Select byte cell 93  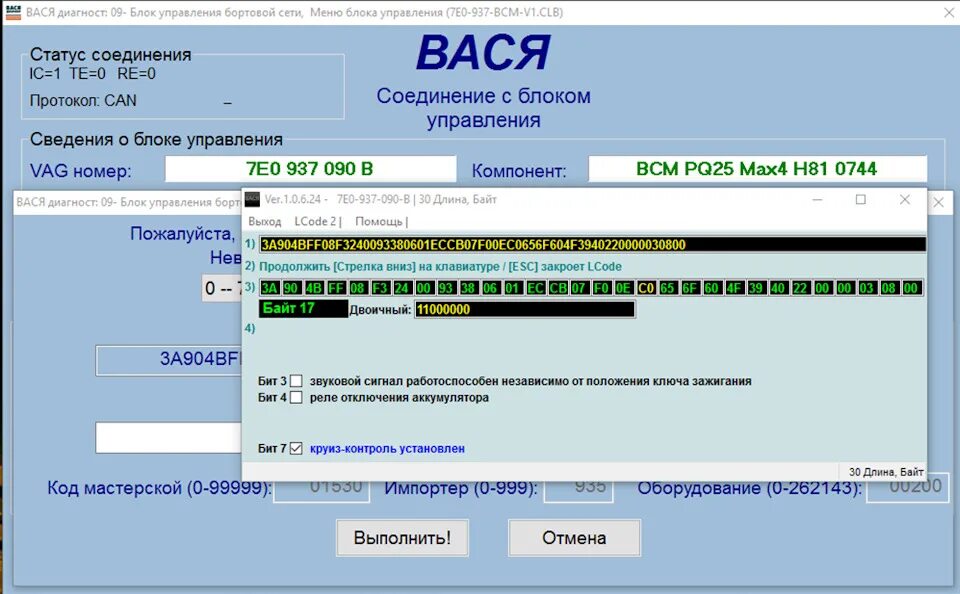[x=446, y=288]
